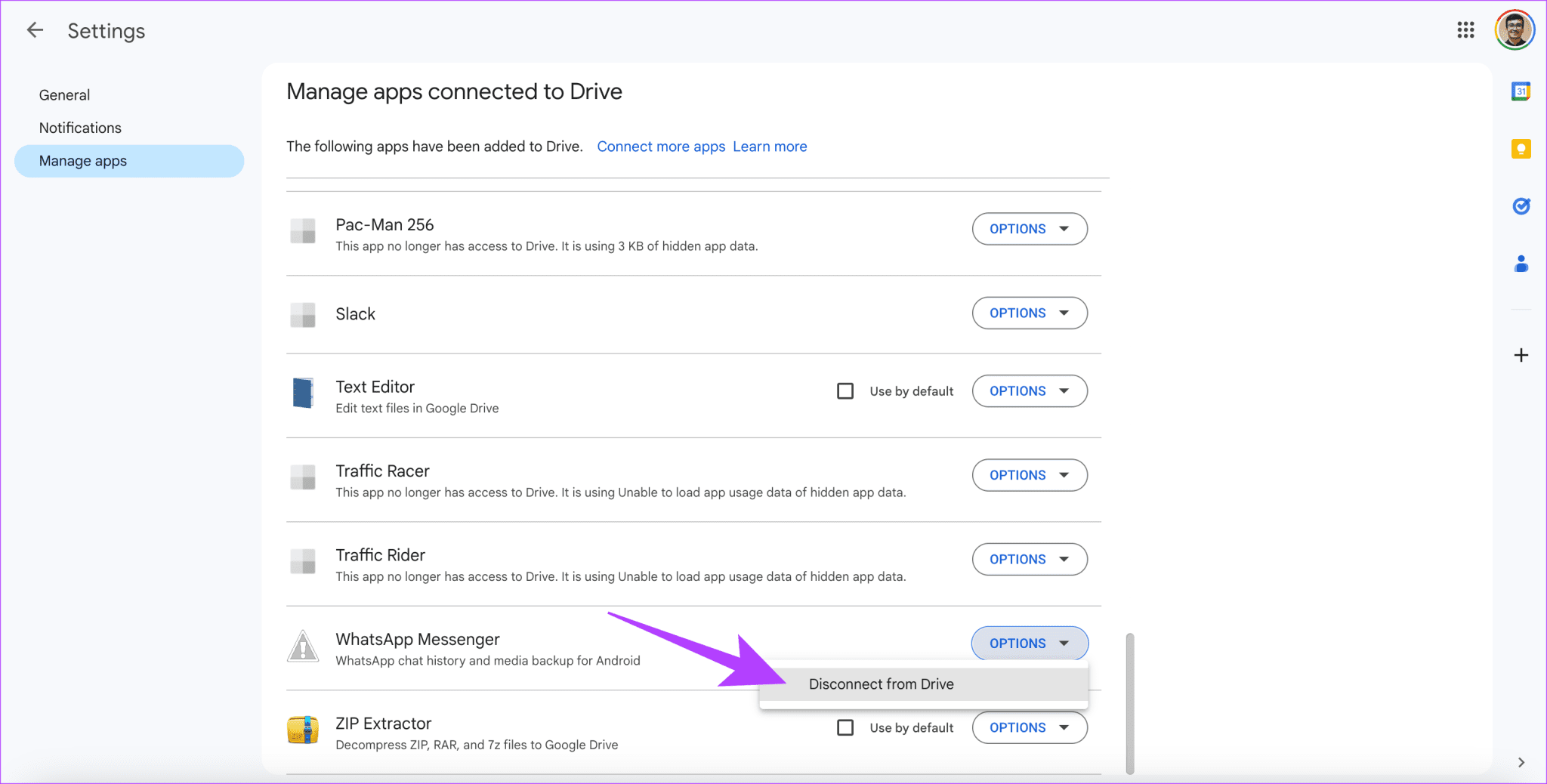Viewport: 1547px width, 784px height.
Task: Switch to General settings tab
Action: [x=65, y=95]
